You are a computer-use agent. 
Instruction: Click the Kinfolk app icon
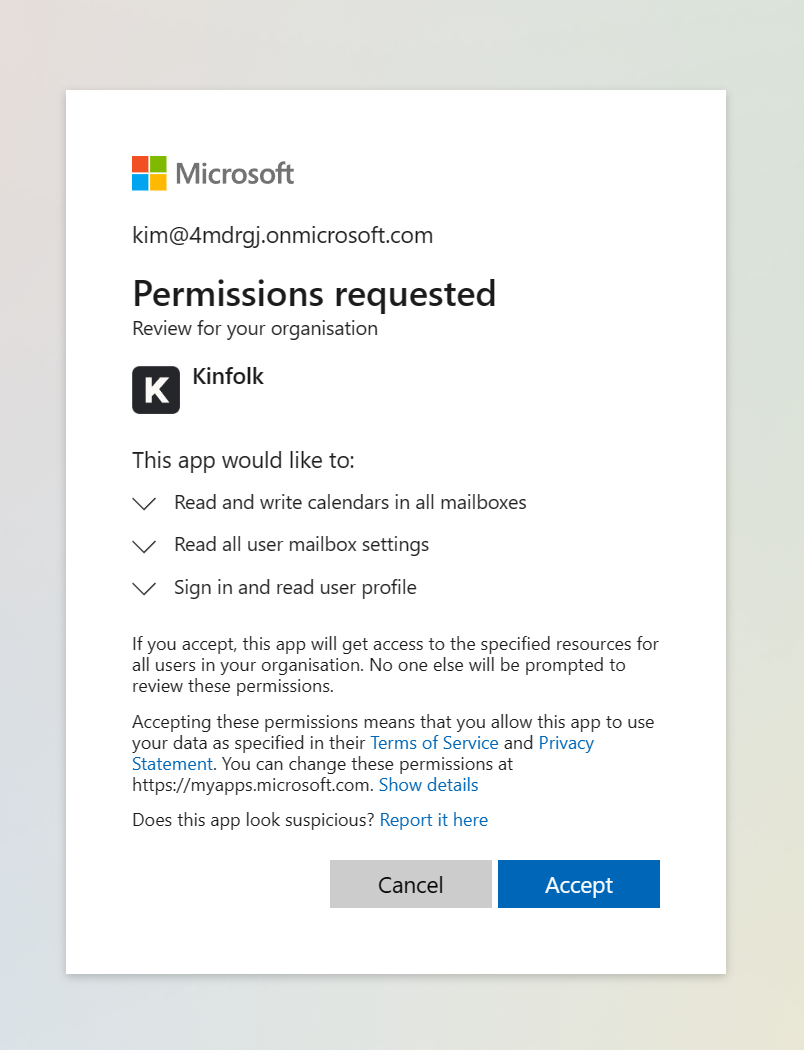(156, 390)
